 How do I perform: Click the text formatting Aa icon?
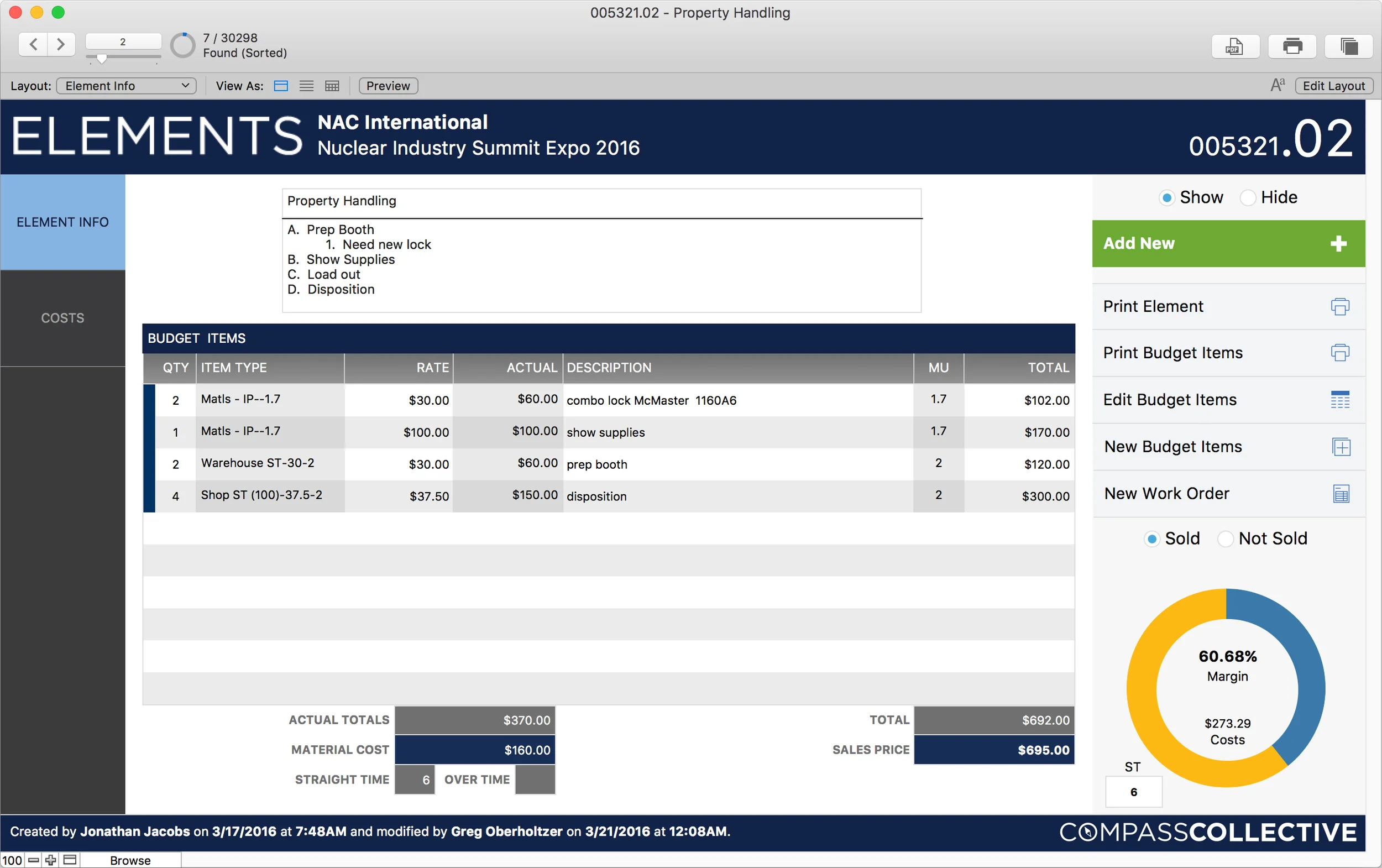point(1278,85)
